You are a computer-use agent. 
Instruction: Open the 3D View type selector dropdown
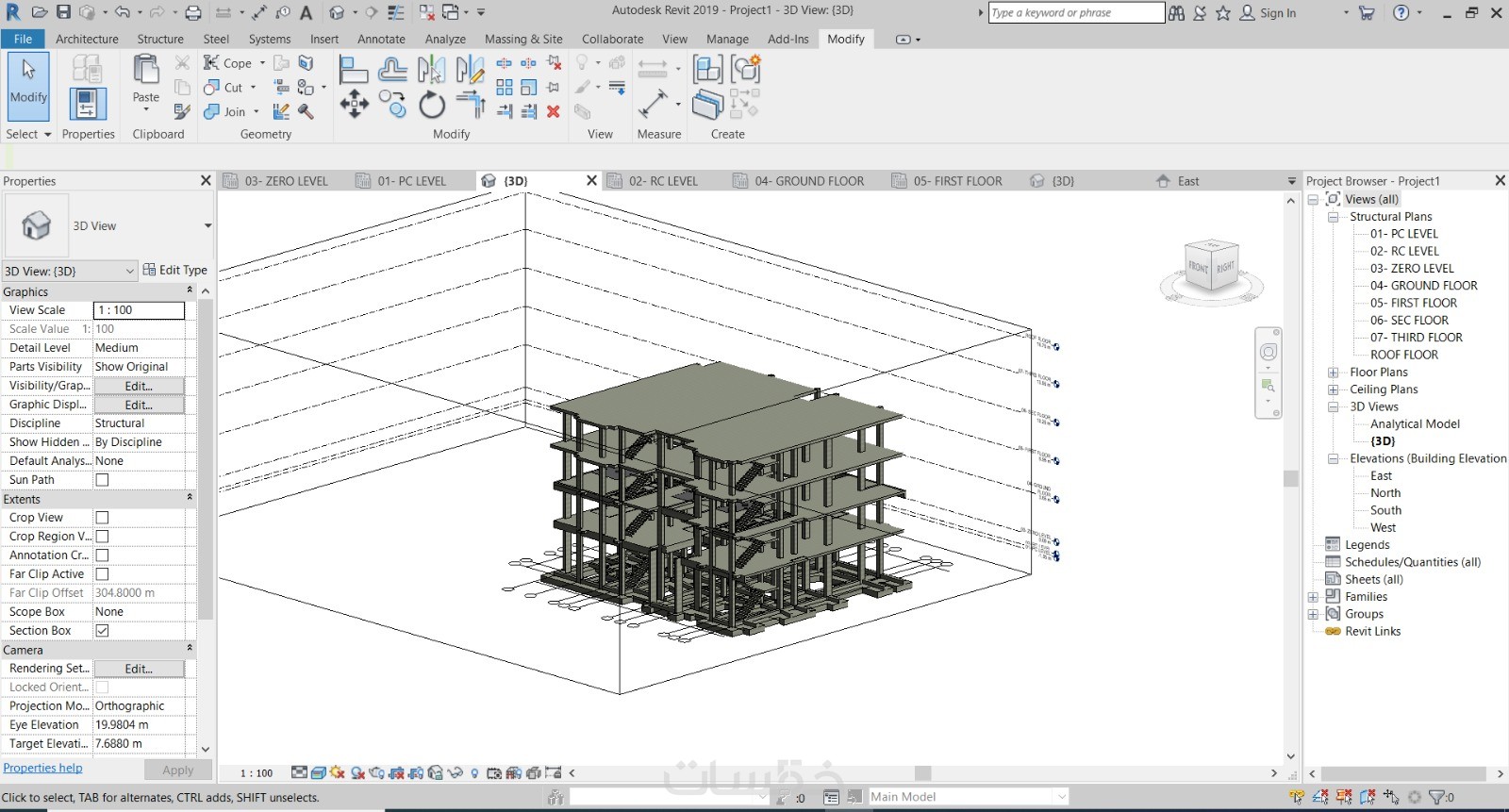(207, 226)
